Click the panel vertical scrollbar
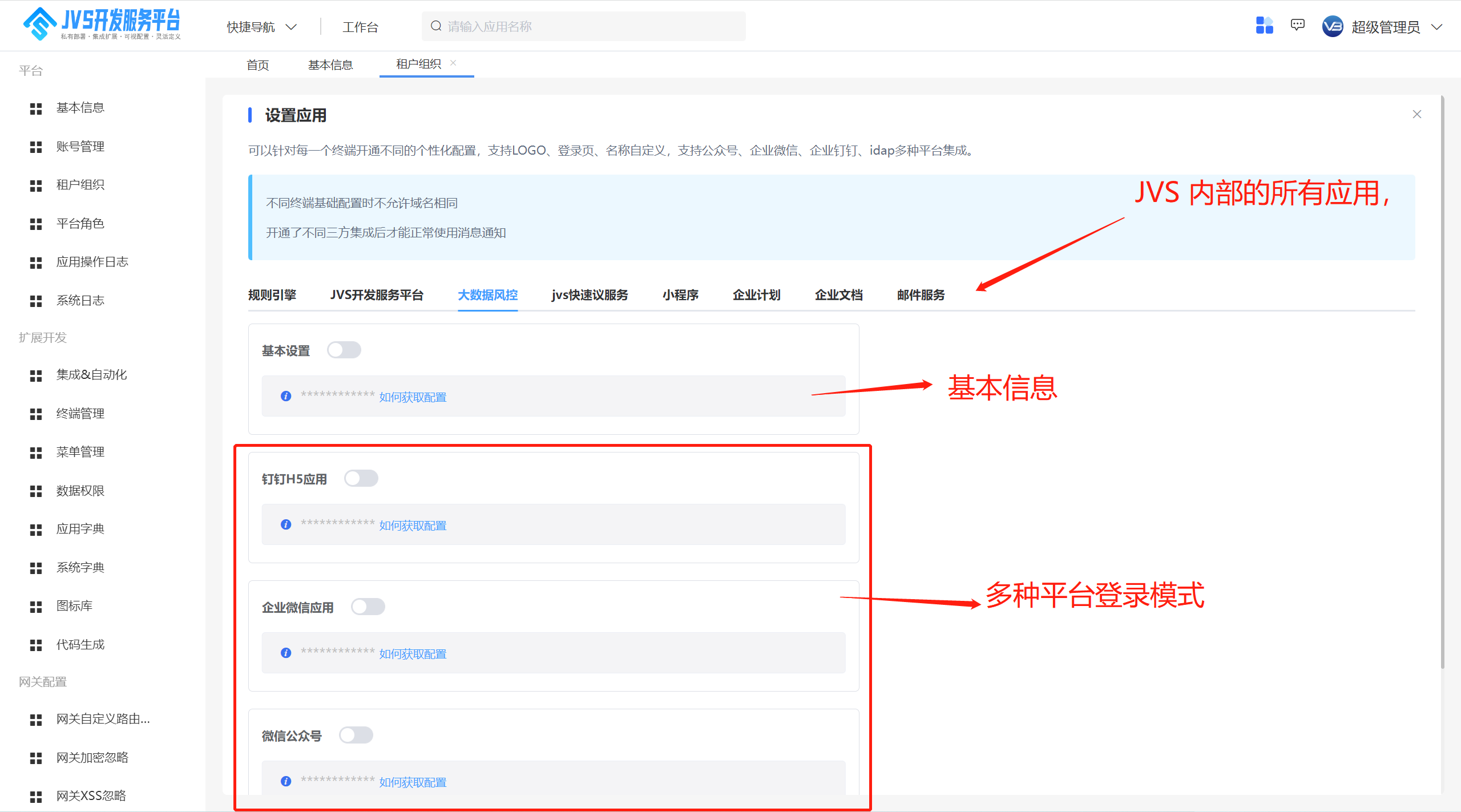 tap(1443, 382)
